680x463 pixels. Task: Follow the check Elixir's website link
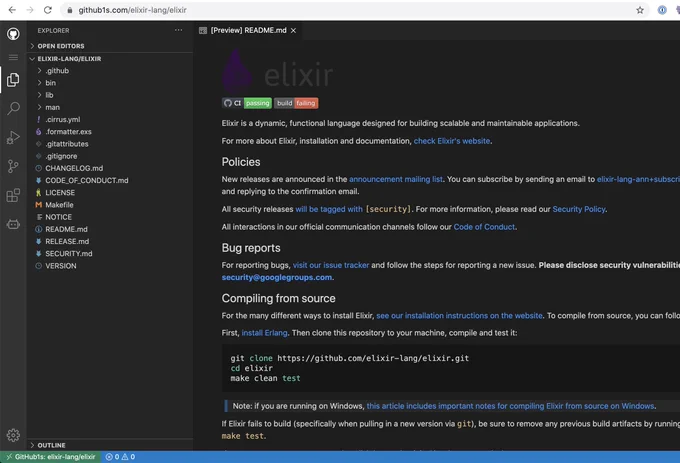pyautogui.click(x=452, y=141)
